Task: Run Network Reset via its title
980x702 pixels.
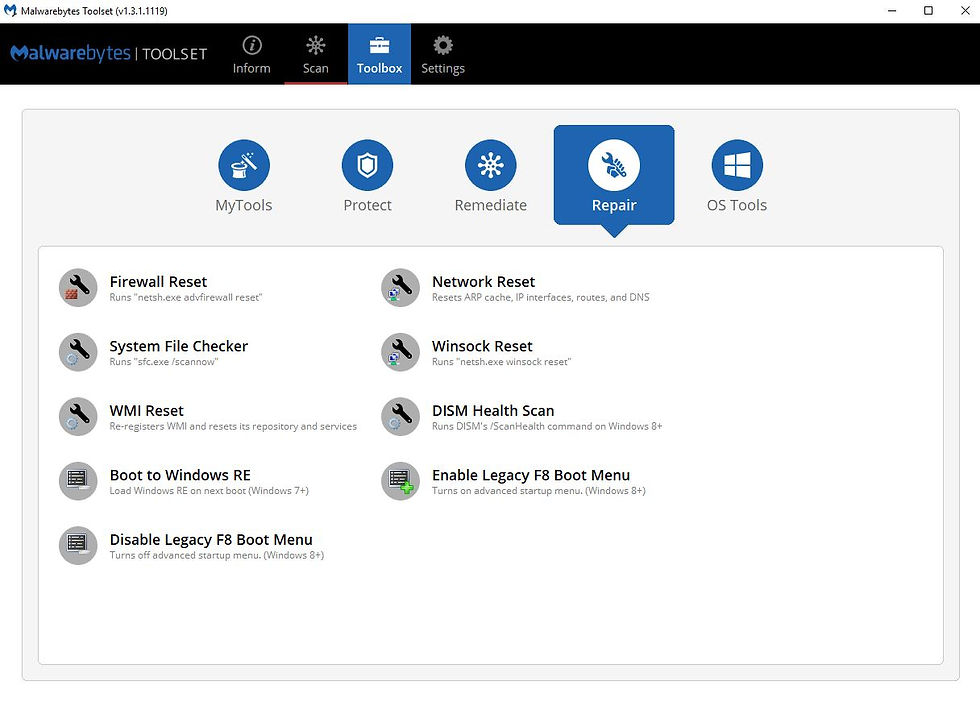Action: 484,282
